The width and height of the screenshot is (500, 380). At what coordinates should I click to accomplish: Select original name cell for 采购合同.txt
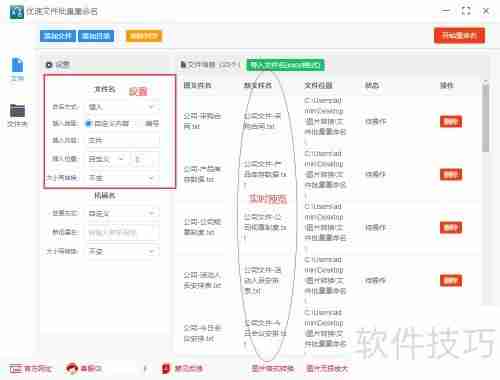(202, 121)
